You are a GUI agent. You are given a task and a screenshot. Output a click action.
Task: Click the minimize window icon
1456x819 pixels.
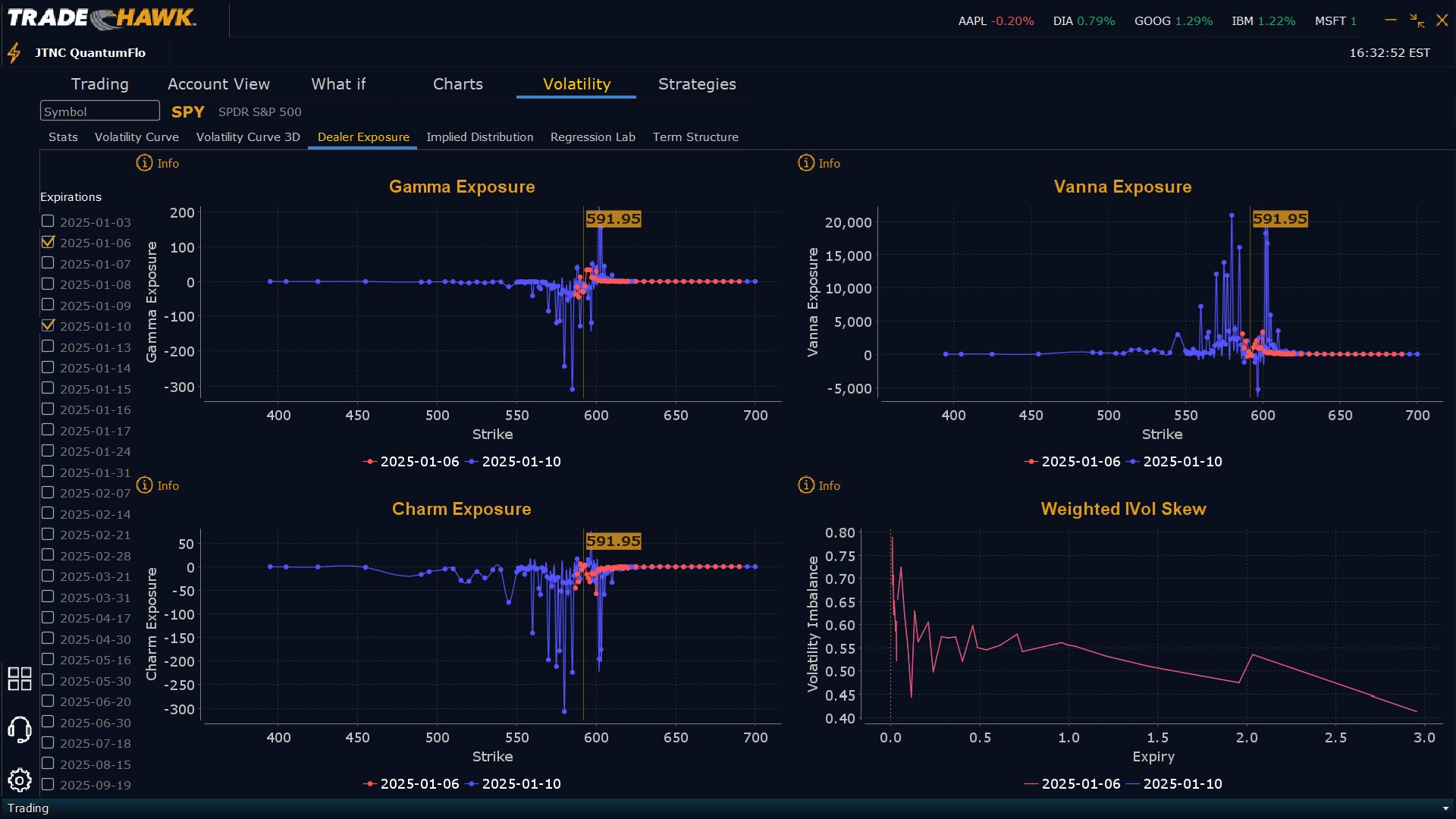pos(1391,20)
